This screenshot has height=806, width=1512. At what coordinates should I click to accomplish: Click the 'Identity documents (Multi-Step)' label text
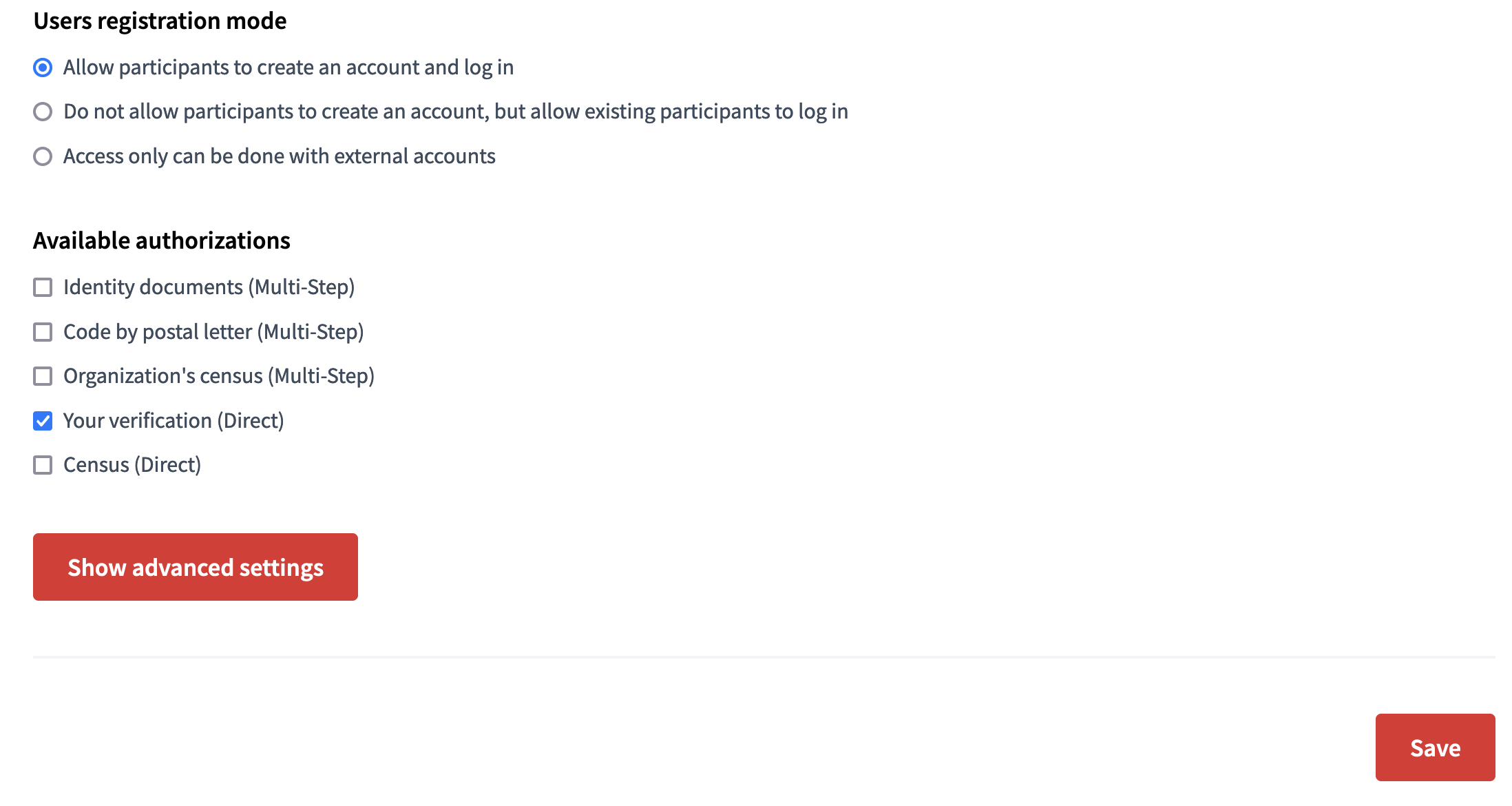(209, 287)
